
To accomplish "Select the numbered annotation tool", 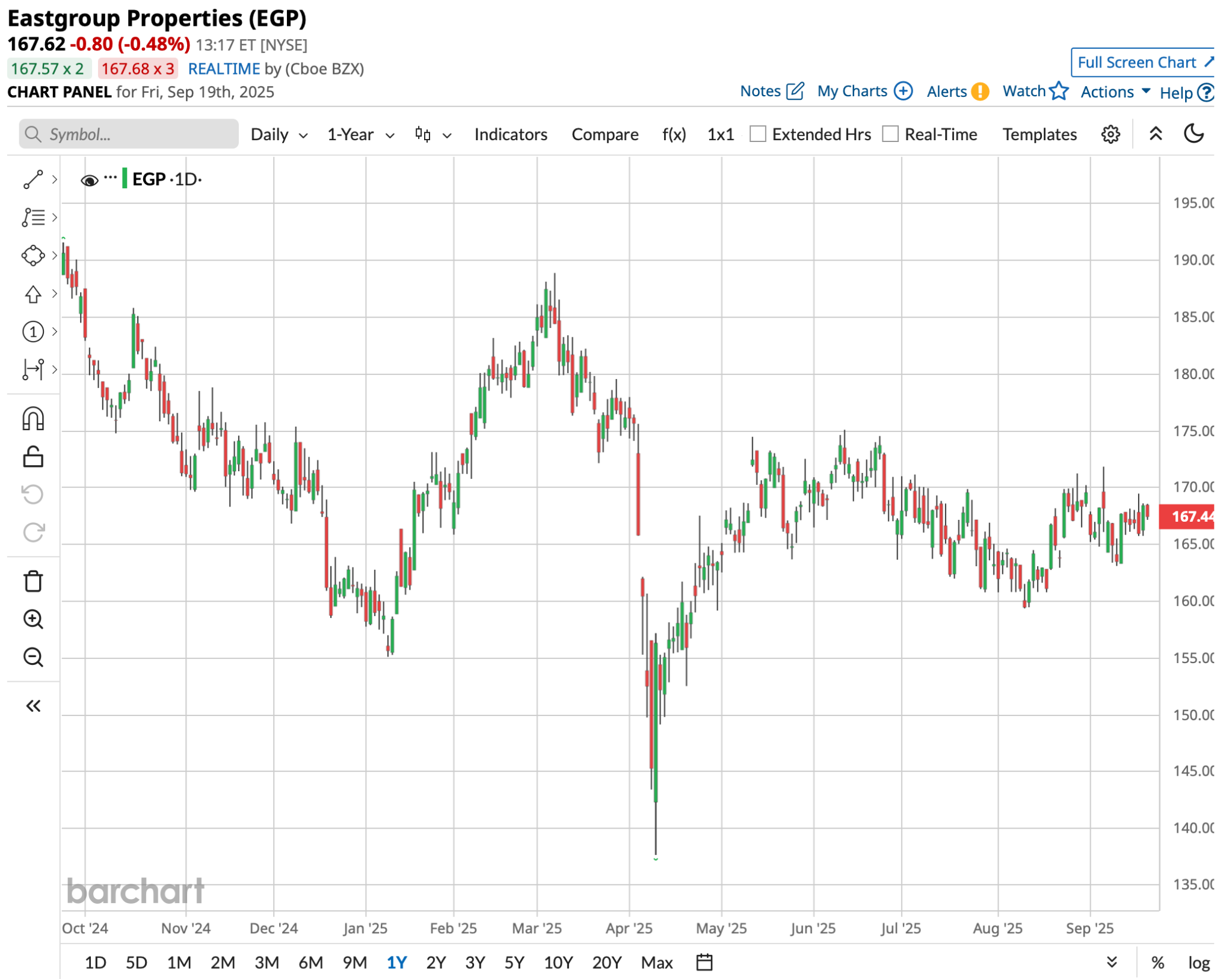I will point(33,332).
